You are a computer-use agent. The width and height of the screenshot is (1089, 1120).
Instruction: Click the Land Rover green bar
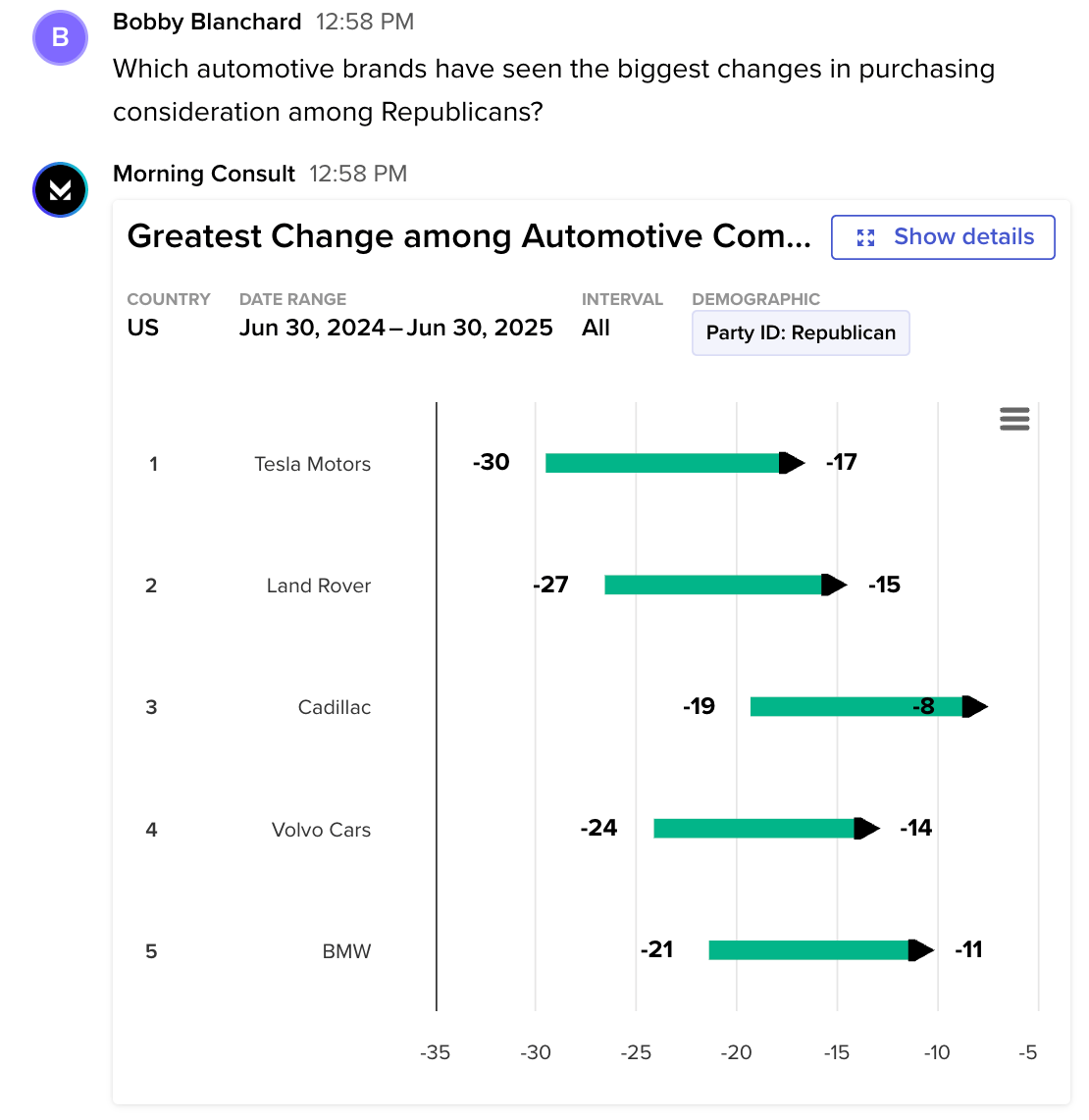(713, 585)
